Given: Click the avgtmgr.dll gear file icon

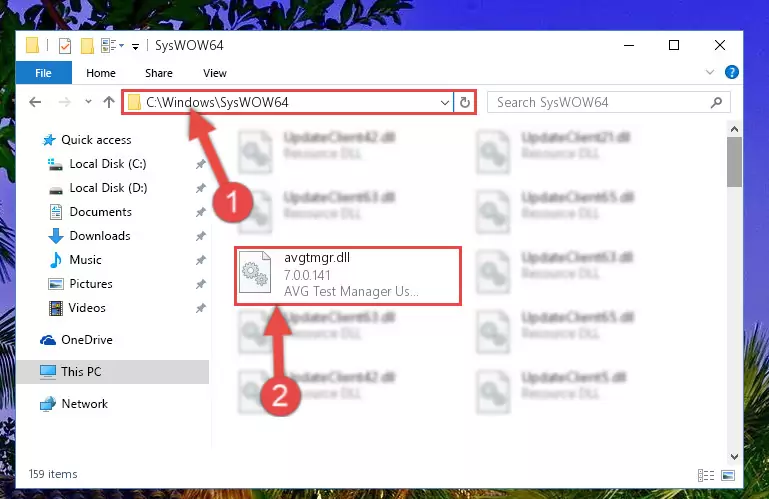Looking at the screenshot, I should [255, 272].
